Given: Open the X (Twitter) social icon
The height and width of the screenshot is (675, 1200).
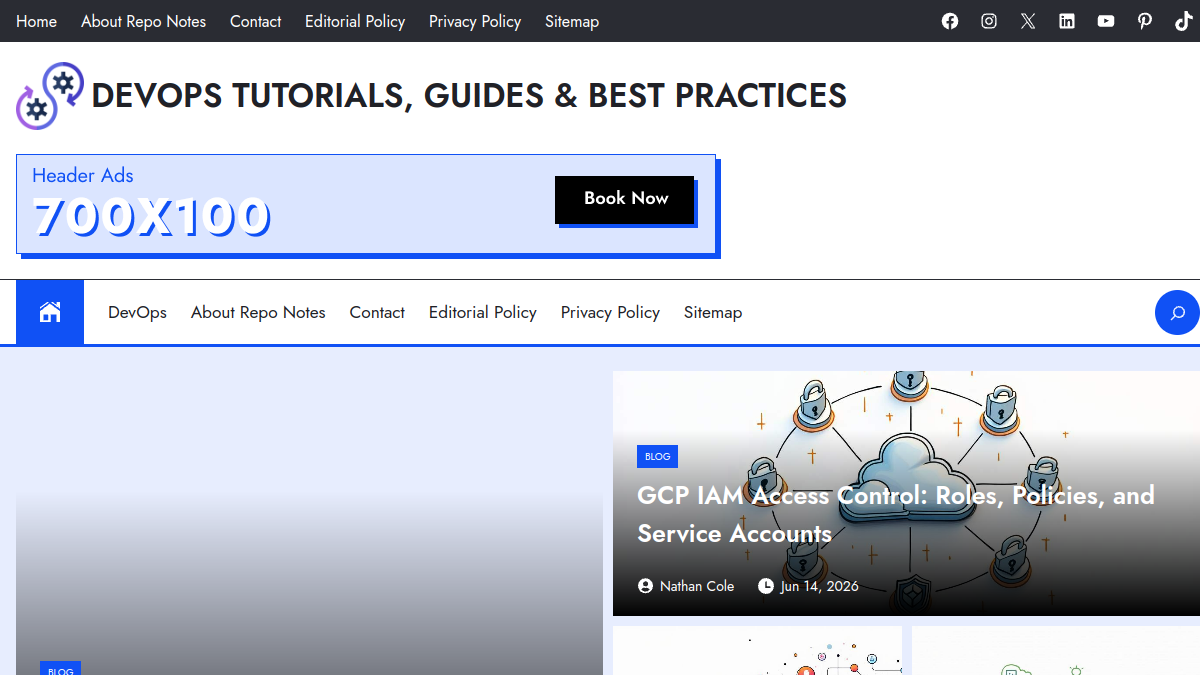Looking at the screenshot, I should [1028, 21].
